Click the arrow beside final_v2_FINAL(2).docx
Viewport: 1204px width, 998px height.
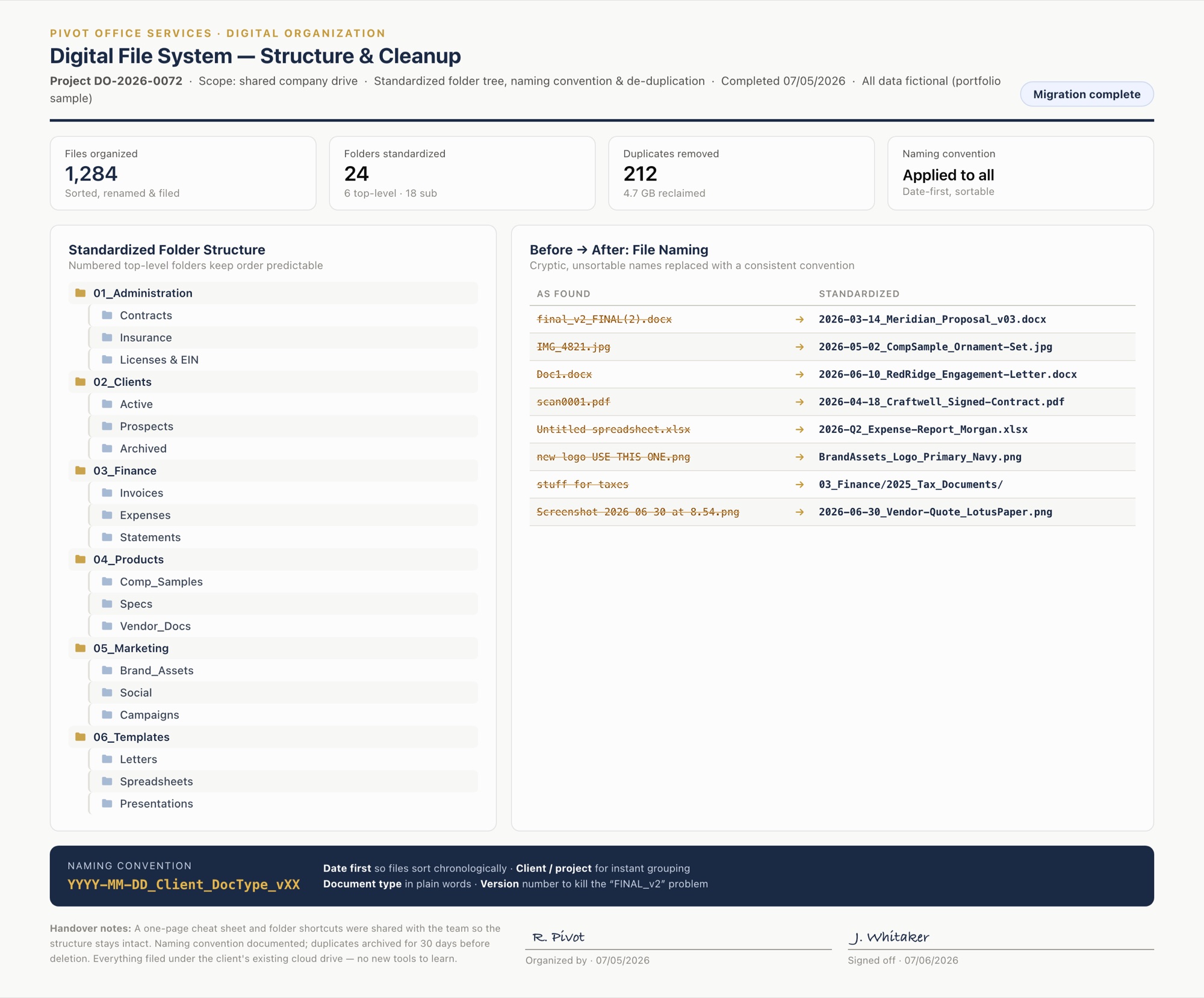pyautogui.click(x=799, y=320)
